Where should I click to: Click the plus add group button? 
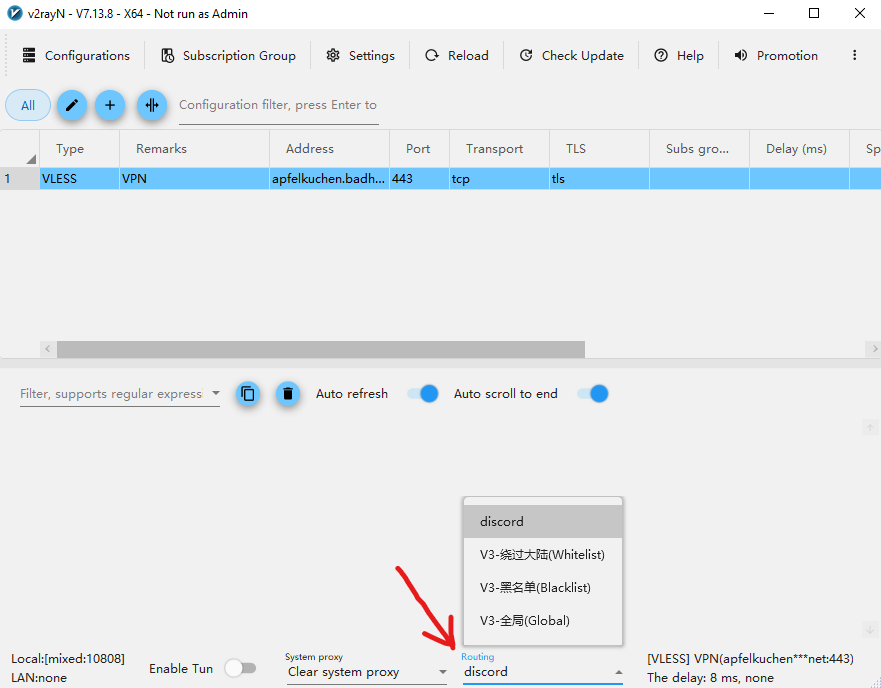[x=110, y=105]
